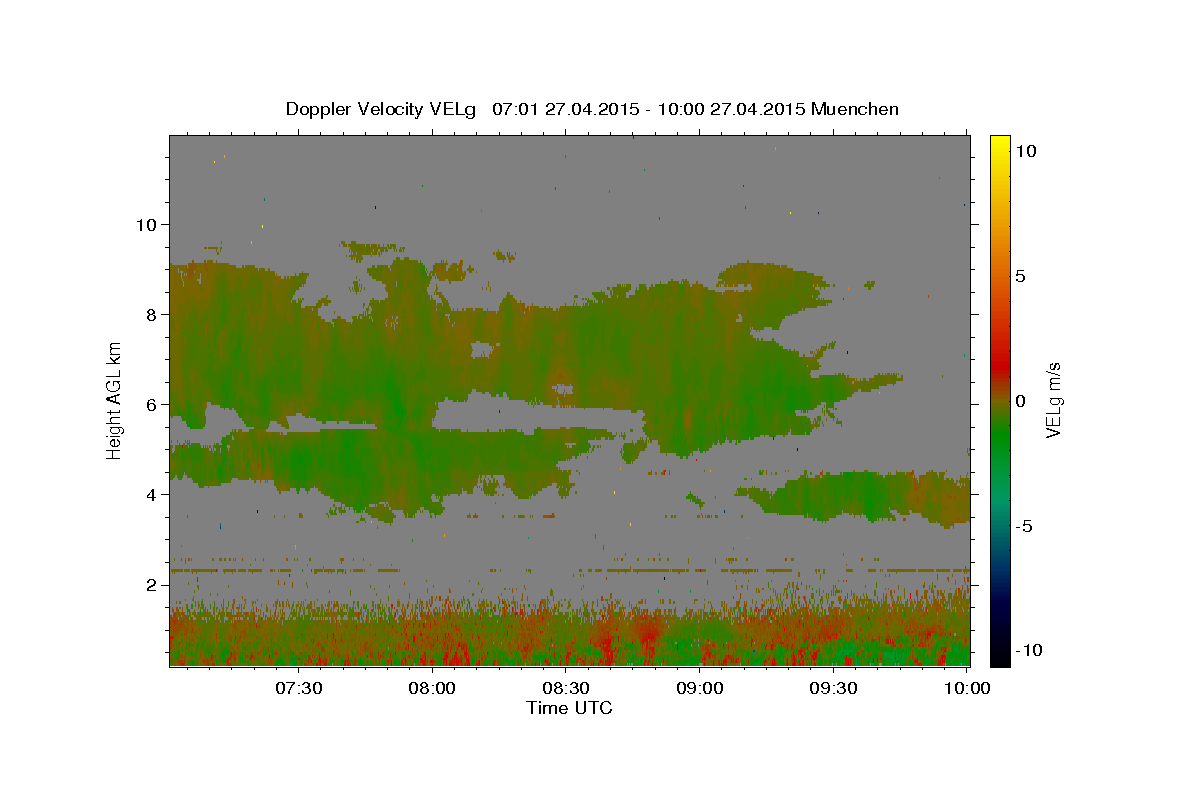Click the 08:00 time tick label
Screen dimensions: 1200x800
tap(433, 688)
